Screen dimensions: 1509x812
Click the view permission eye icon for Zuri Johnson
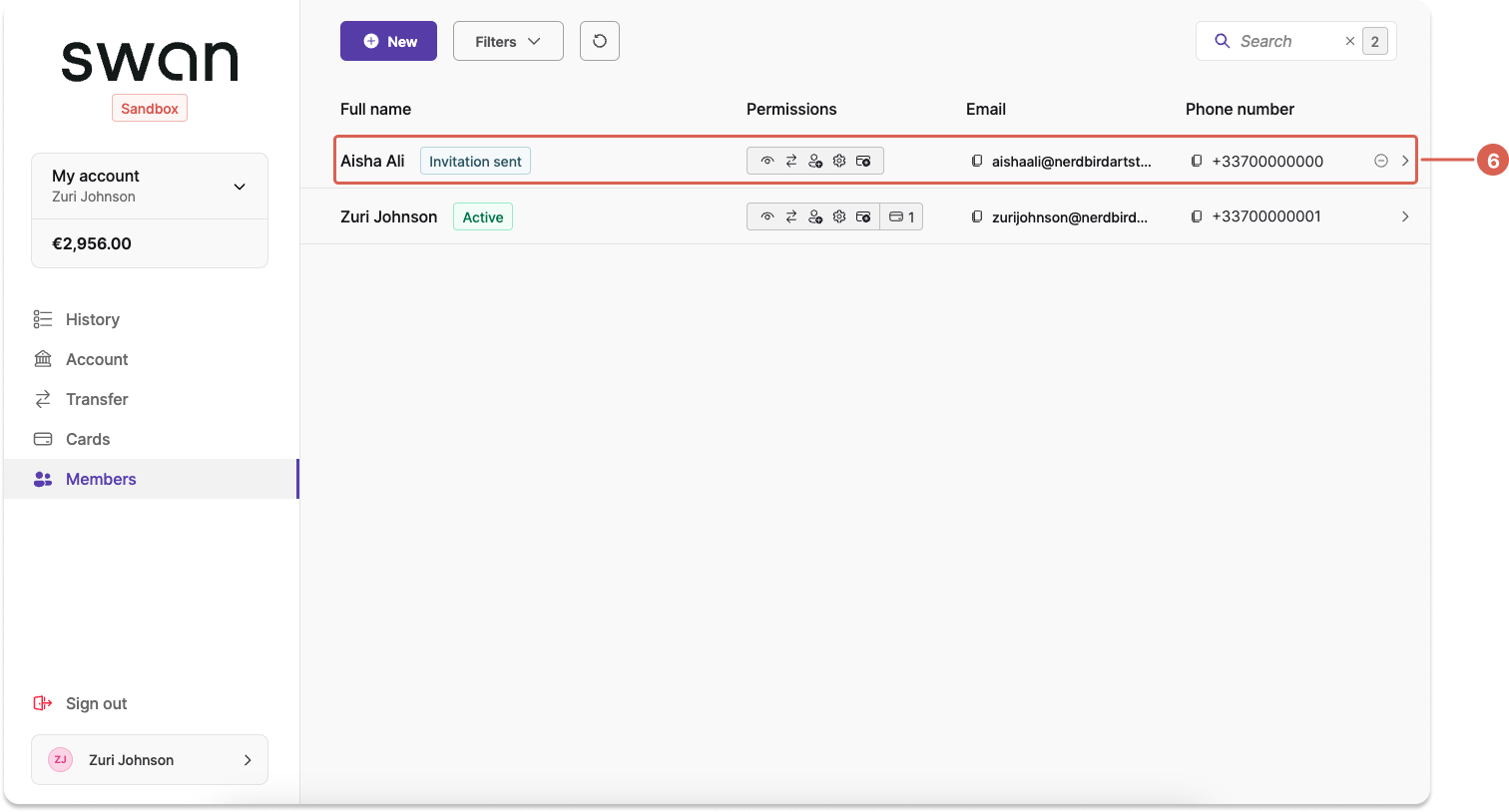[766, 216]
